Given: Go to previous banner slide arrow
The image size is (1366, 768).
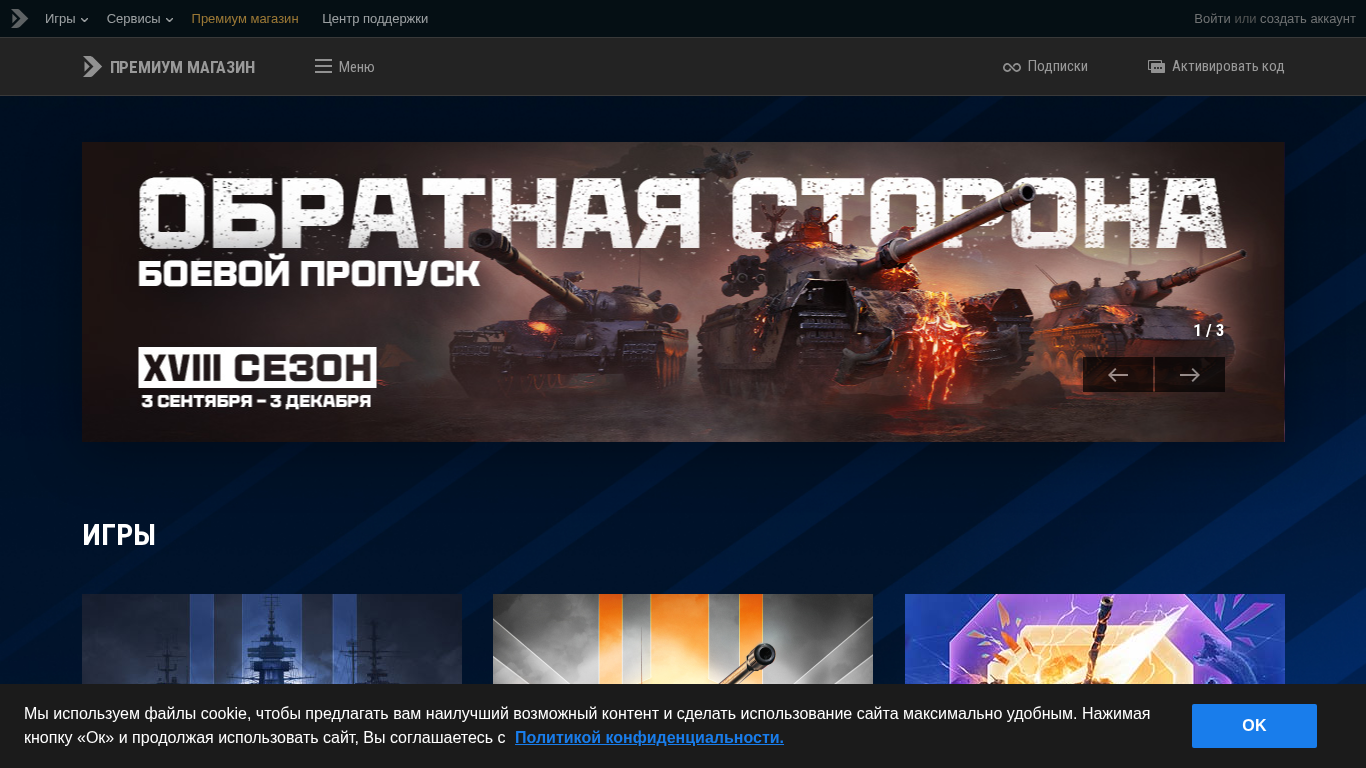Looking at the screenshot, I should pos(1118,374).
